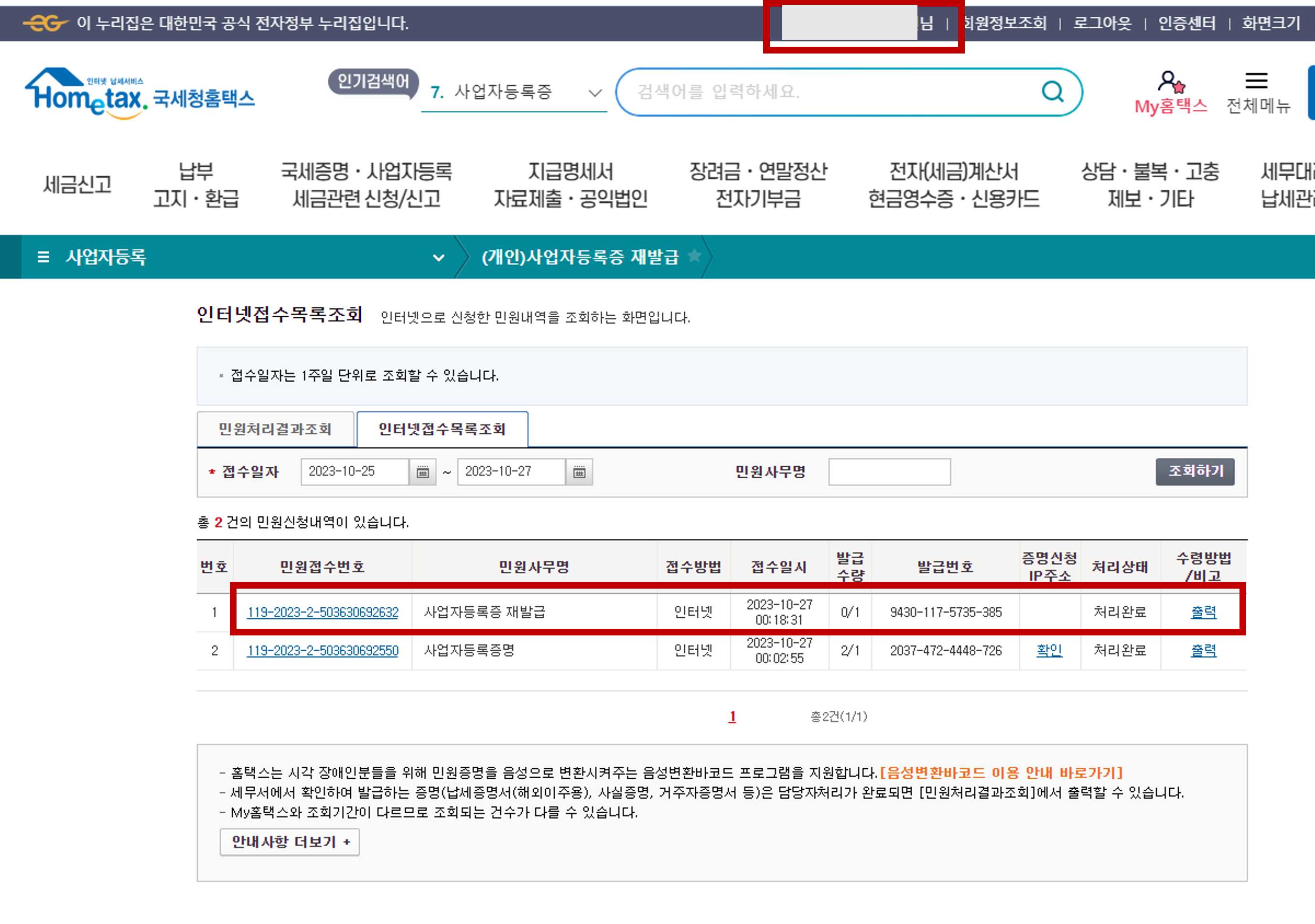Switch to the 민원처리결과조회 tab
The height and width of the screenshot is (924, 1315).
pyautogui.click(x=275, y=429)
